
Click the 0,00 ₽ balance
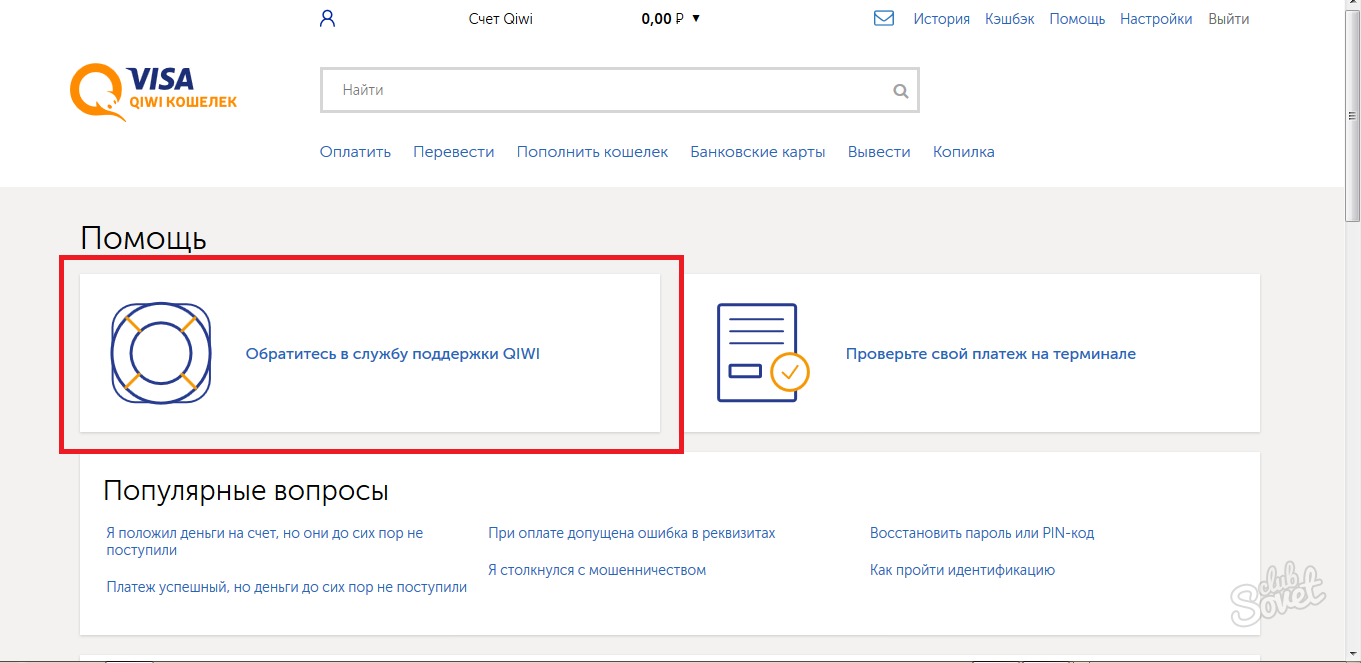click(x=663, y=19)
